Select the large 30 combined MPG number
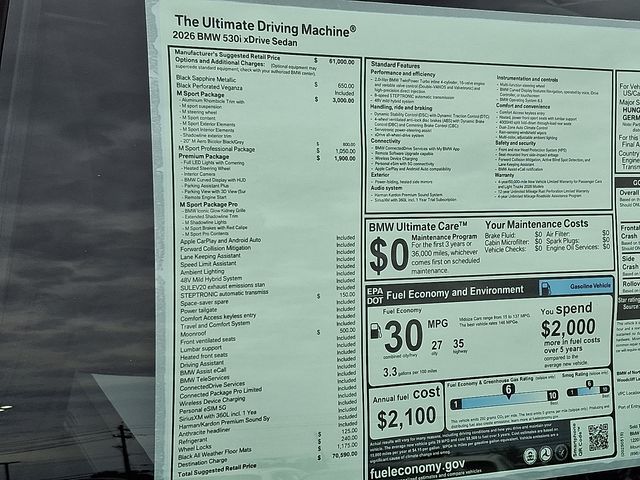Screen dimensions: 640x480 (403, 336)
